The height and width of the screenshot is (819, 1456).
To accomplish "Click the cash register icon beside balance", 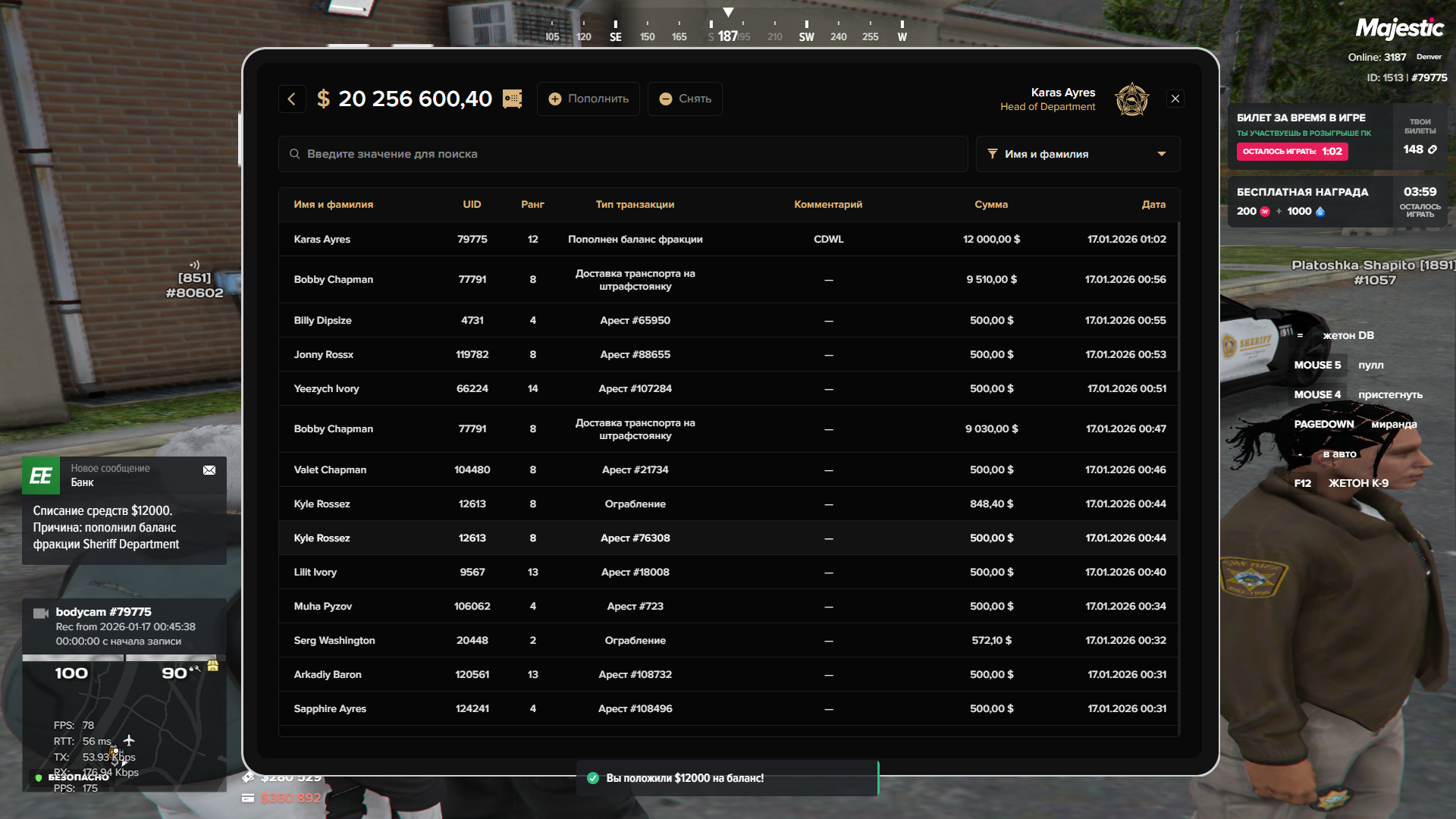I will (513, 99).
